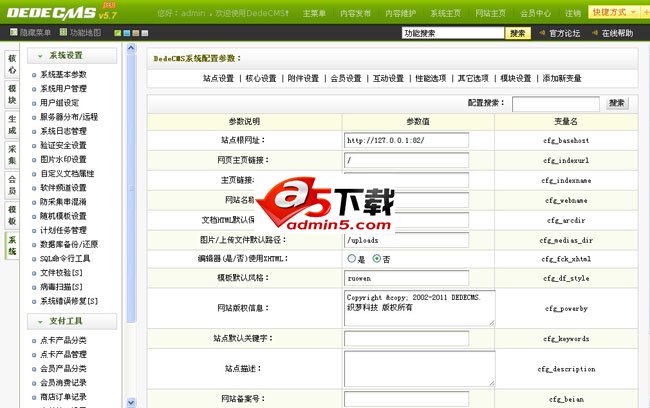Image resolution: width=650 pixels, height=408 pixels.
Task: Open the 添加新变量 add variable tab
Action: (x=562, y=78)
